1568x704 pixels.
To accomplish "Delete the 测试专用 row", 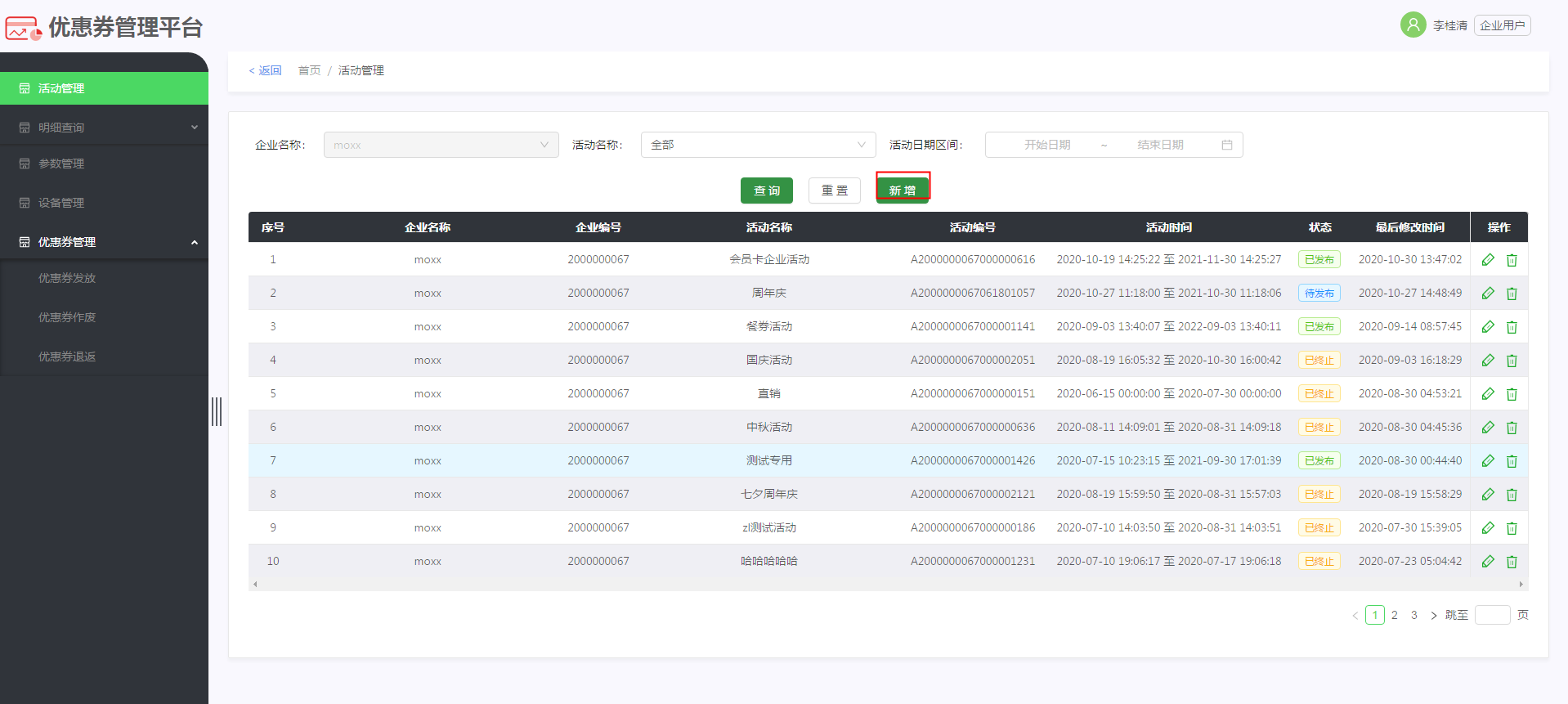I will [x=1512, y=461].
